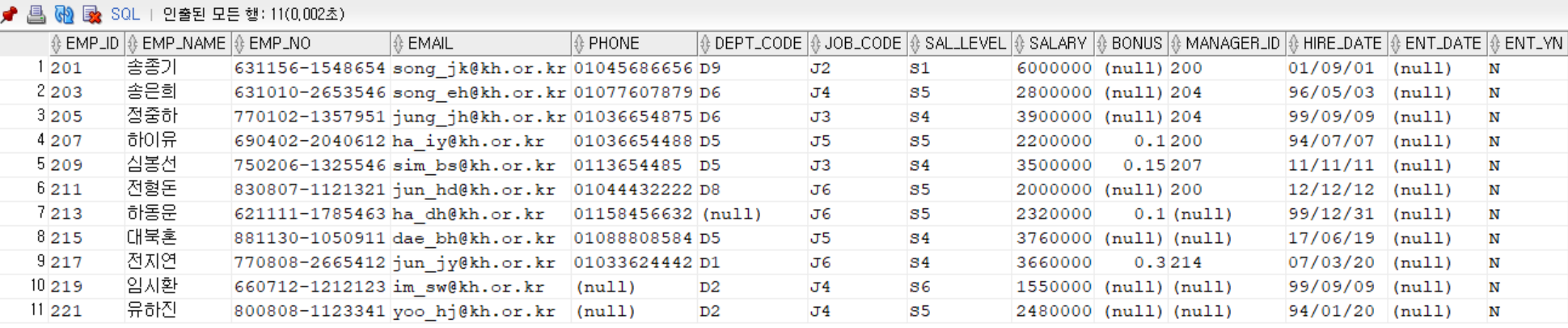Select EMP_NO 690402-2040612 cell
1568x328 pixels.
[x=311, y=141]
